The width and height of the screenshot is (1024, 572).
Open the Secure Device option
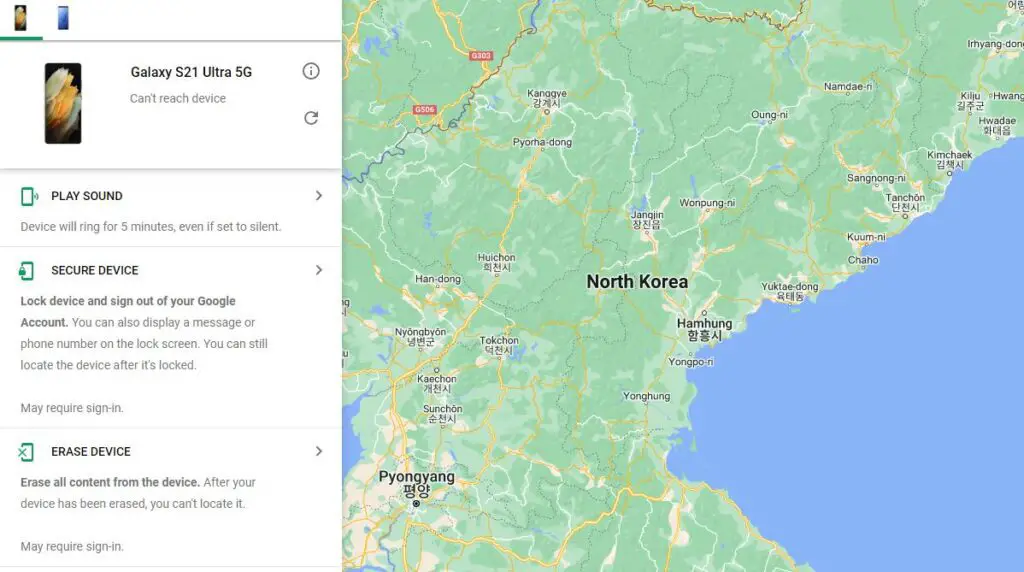[x=170, y=338]
